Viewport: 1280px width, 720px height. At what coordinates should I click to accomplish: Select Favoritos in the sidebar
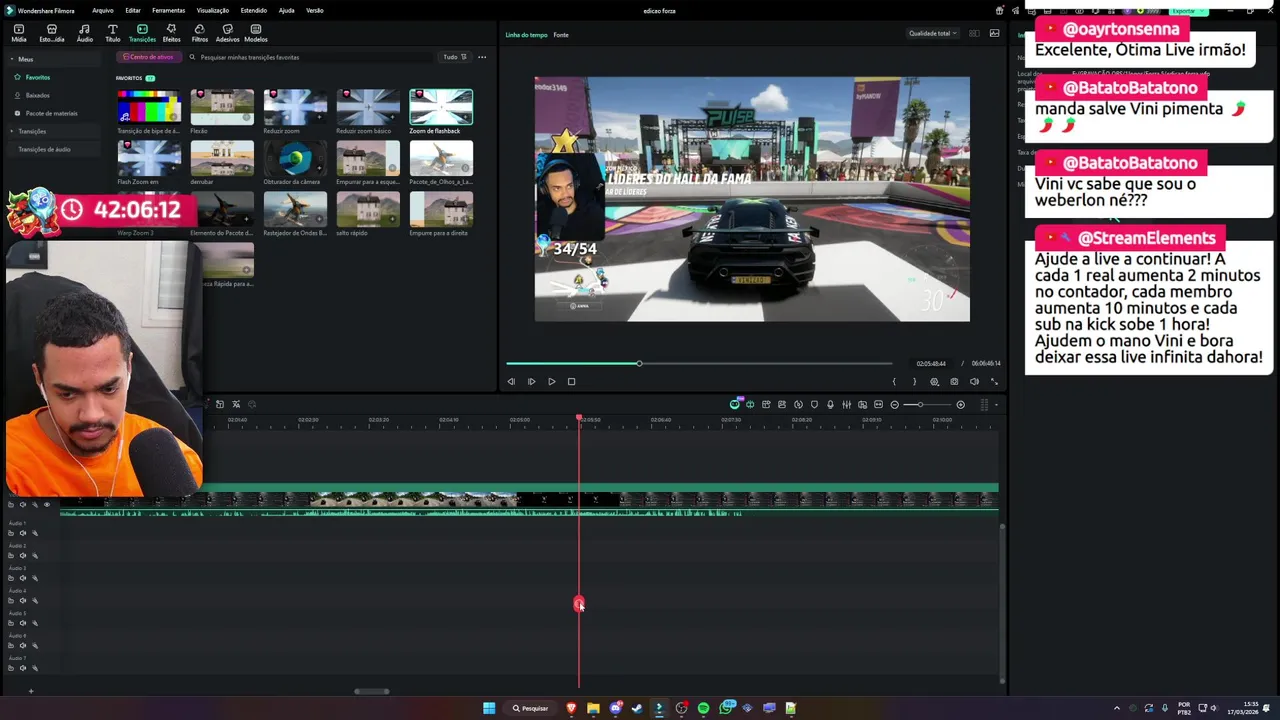click(37, 77)
